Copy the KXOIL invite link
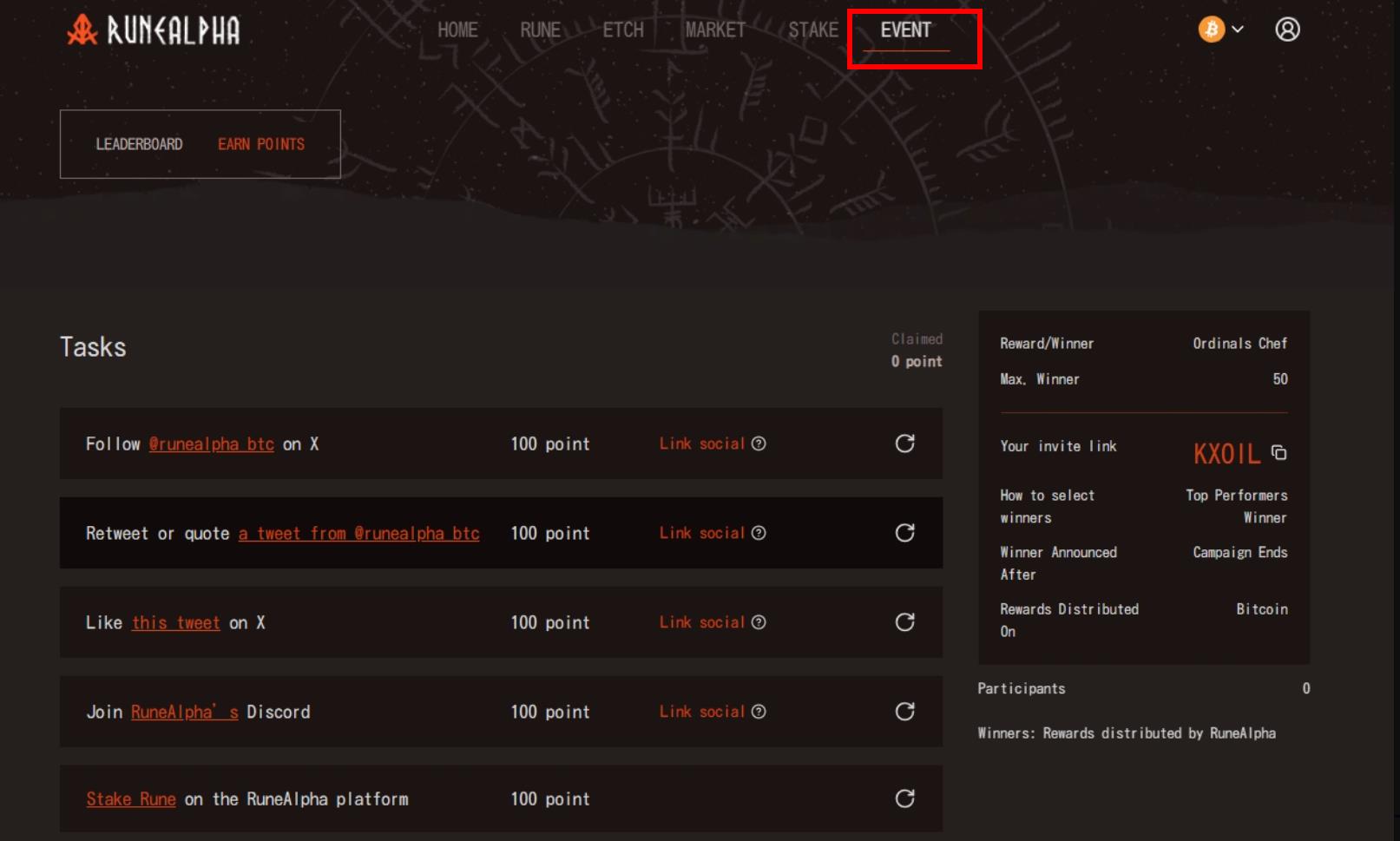 1278,452
